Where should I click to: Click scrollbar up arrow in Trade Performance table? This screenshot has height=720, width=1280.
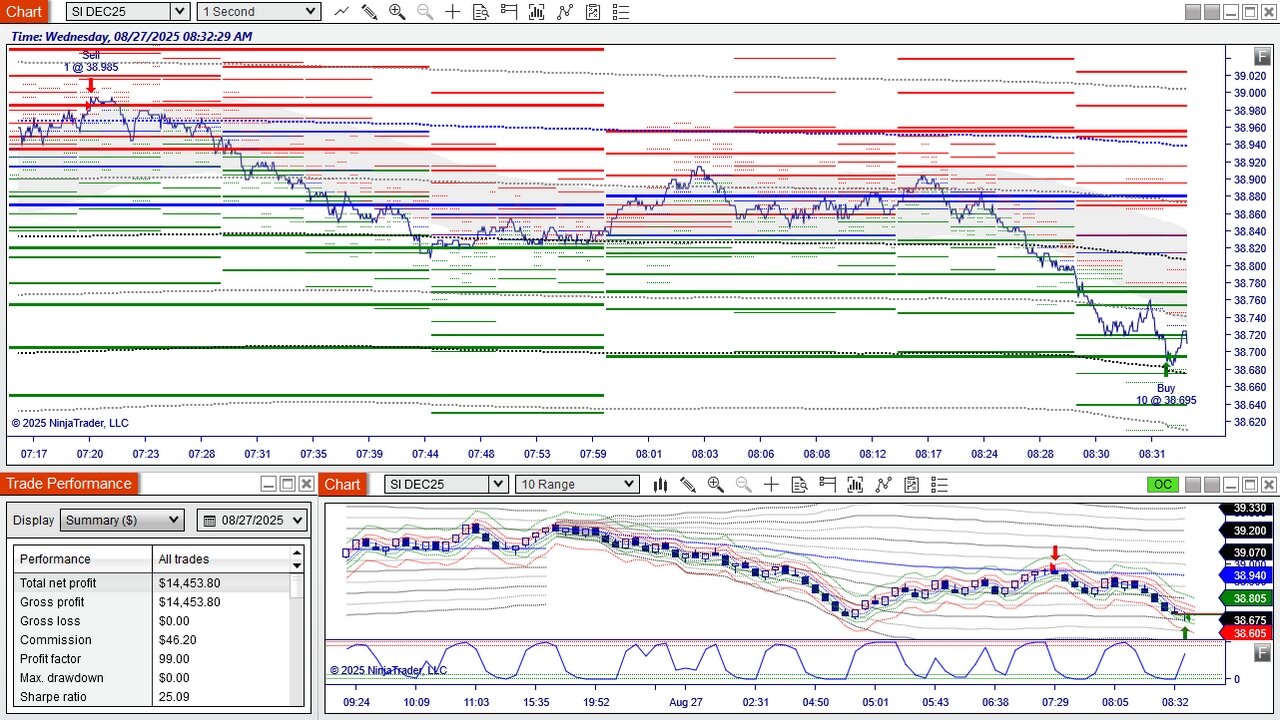pos(296,552)
